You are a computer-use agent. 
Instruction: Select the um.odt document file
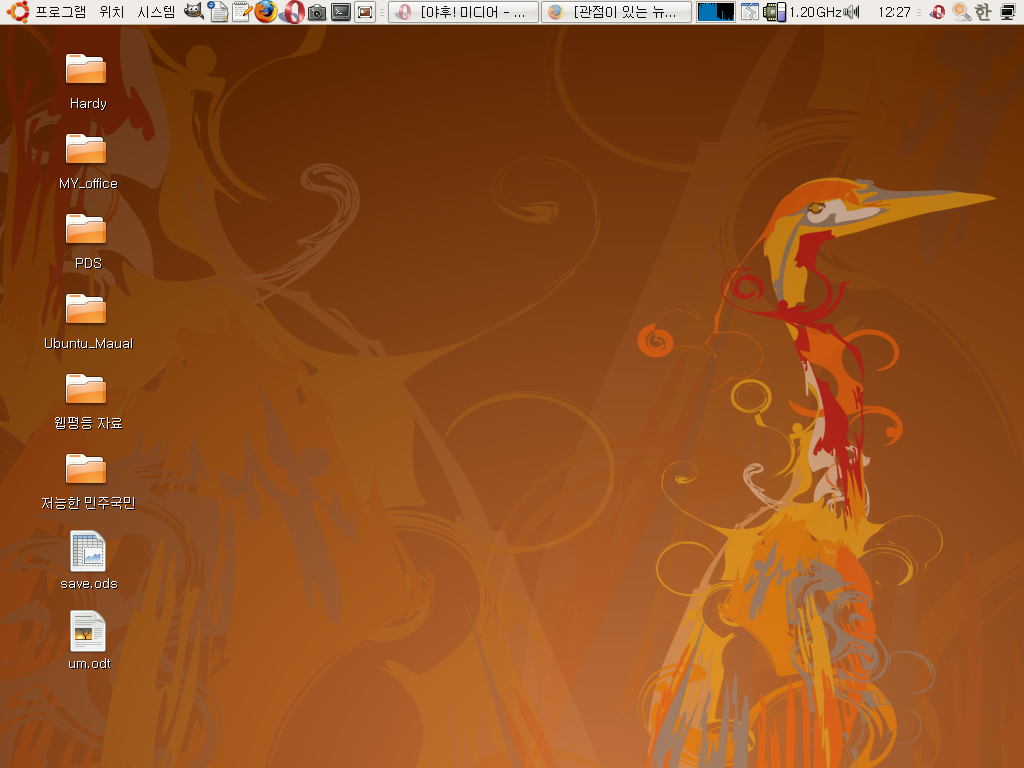(x=89, y=641)
